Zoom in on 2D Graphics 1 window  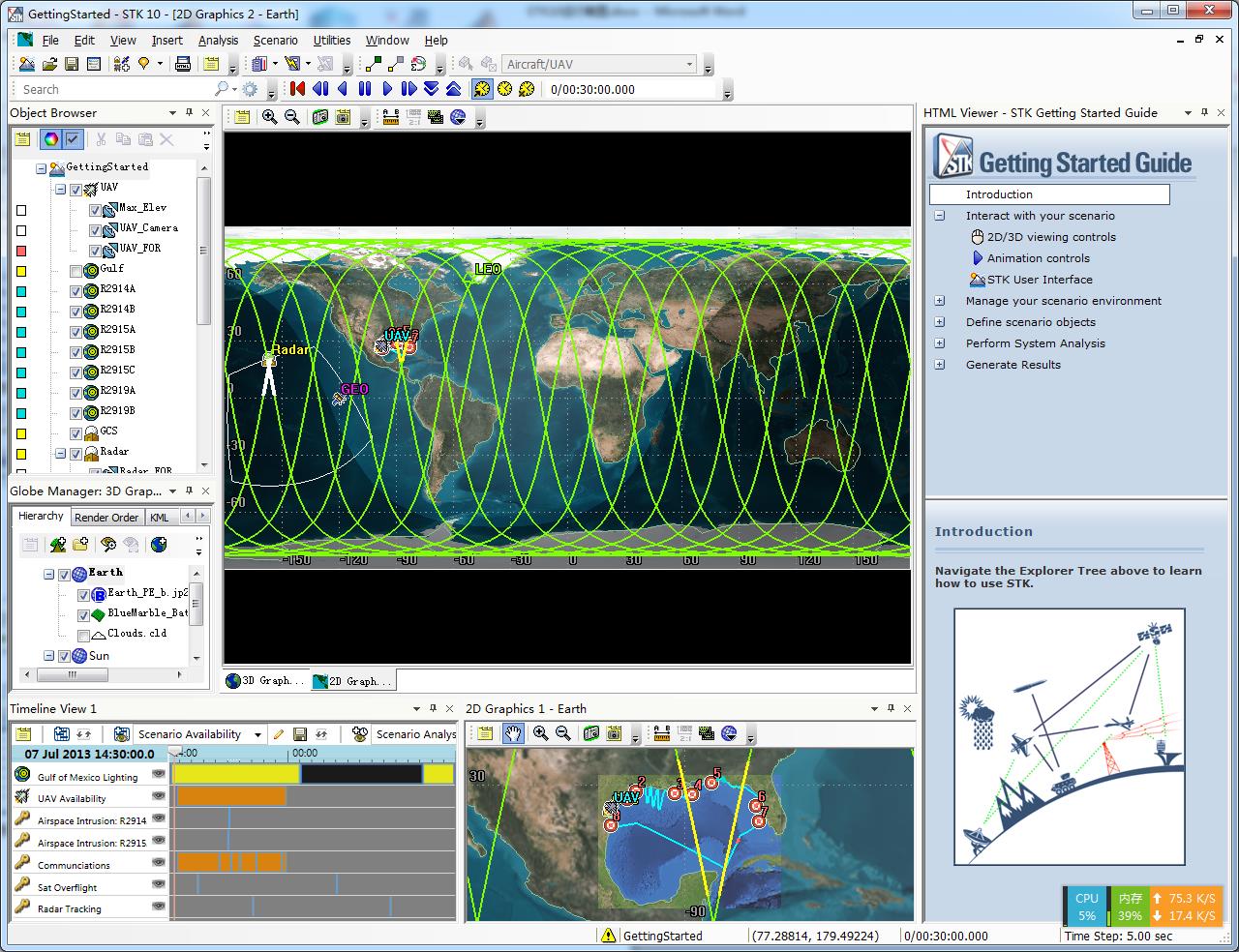pyautogui.click(x=540, y=733)
